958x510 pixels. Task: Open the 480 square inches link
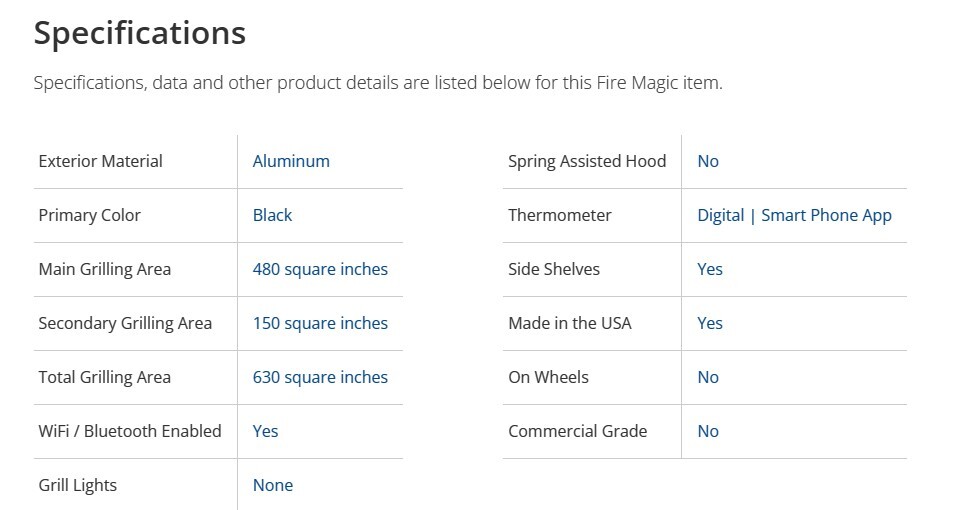(320, 269)
